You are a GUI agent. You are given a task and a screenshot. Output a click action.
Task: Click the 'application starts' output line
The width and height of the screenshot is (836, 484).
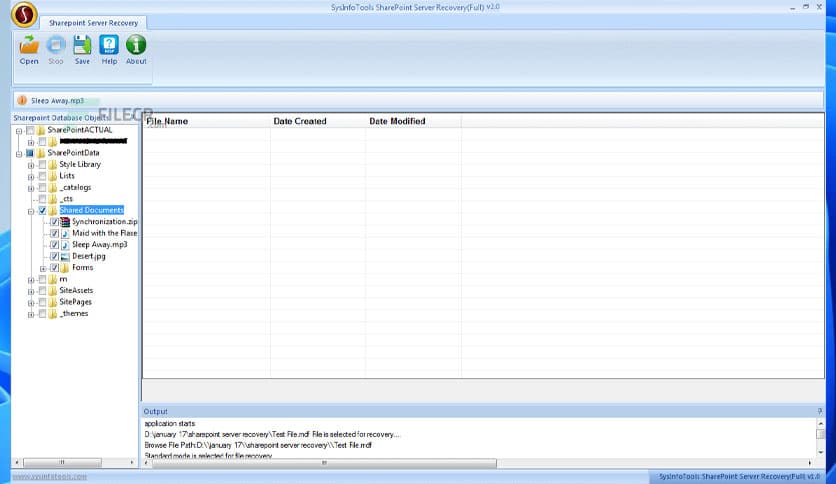click(x=170, y=423)
